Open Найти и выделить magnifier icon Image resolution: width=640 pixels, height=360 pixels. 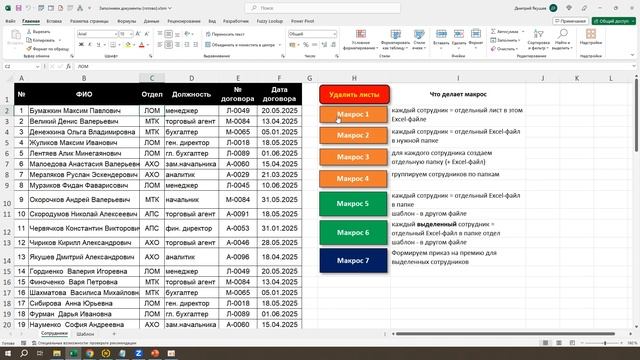coord(562,33)
